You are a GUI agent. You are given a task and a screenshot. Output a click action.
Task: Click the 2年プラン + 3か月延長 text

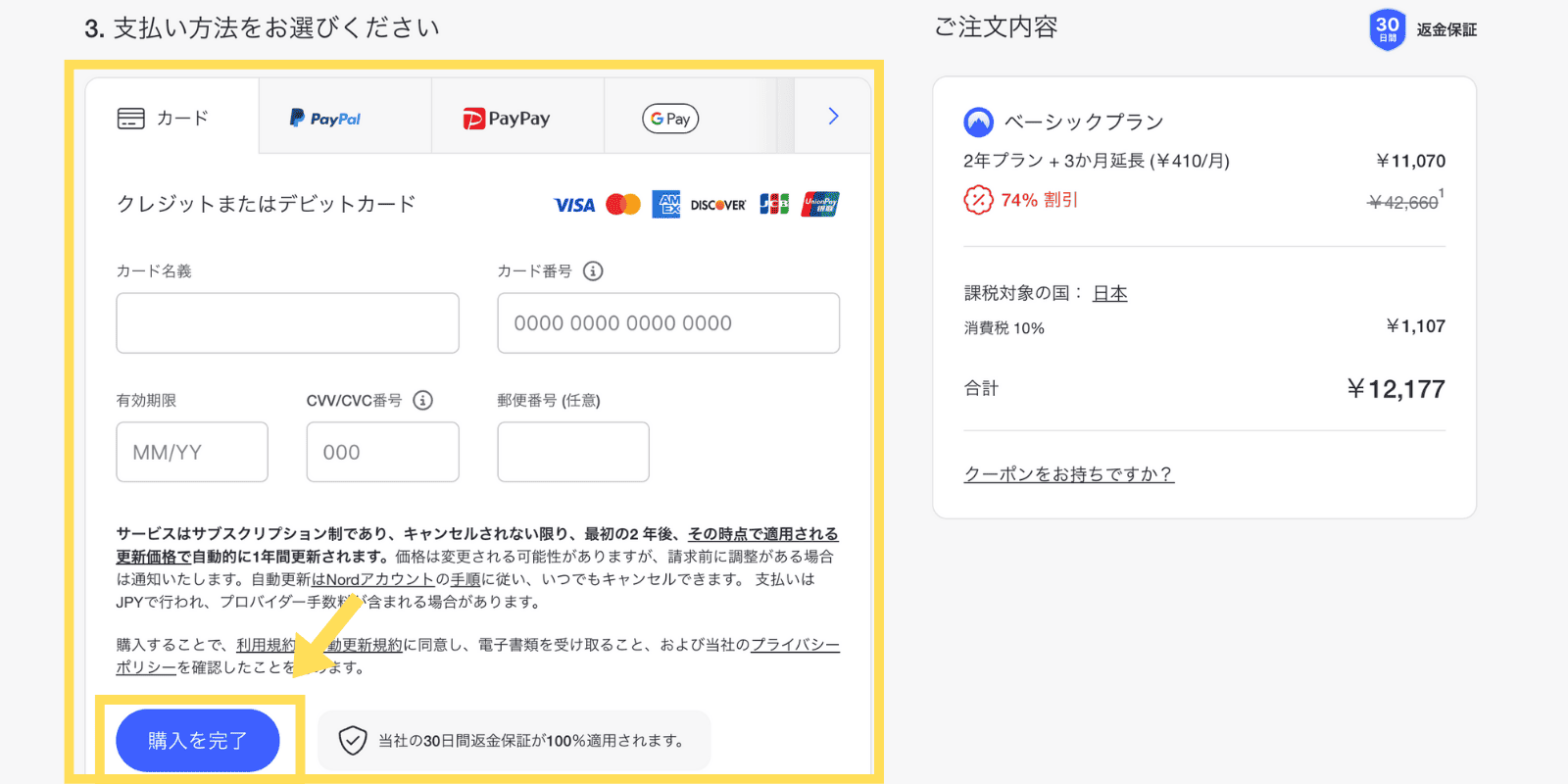[1097, 161]
